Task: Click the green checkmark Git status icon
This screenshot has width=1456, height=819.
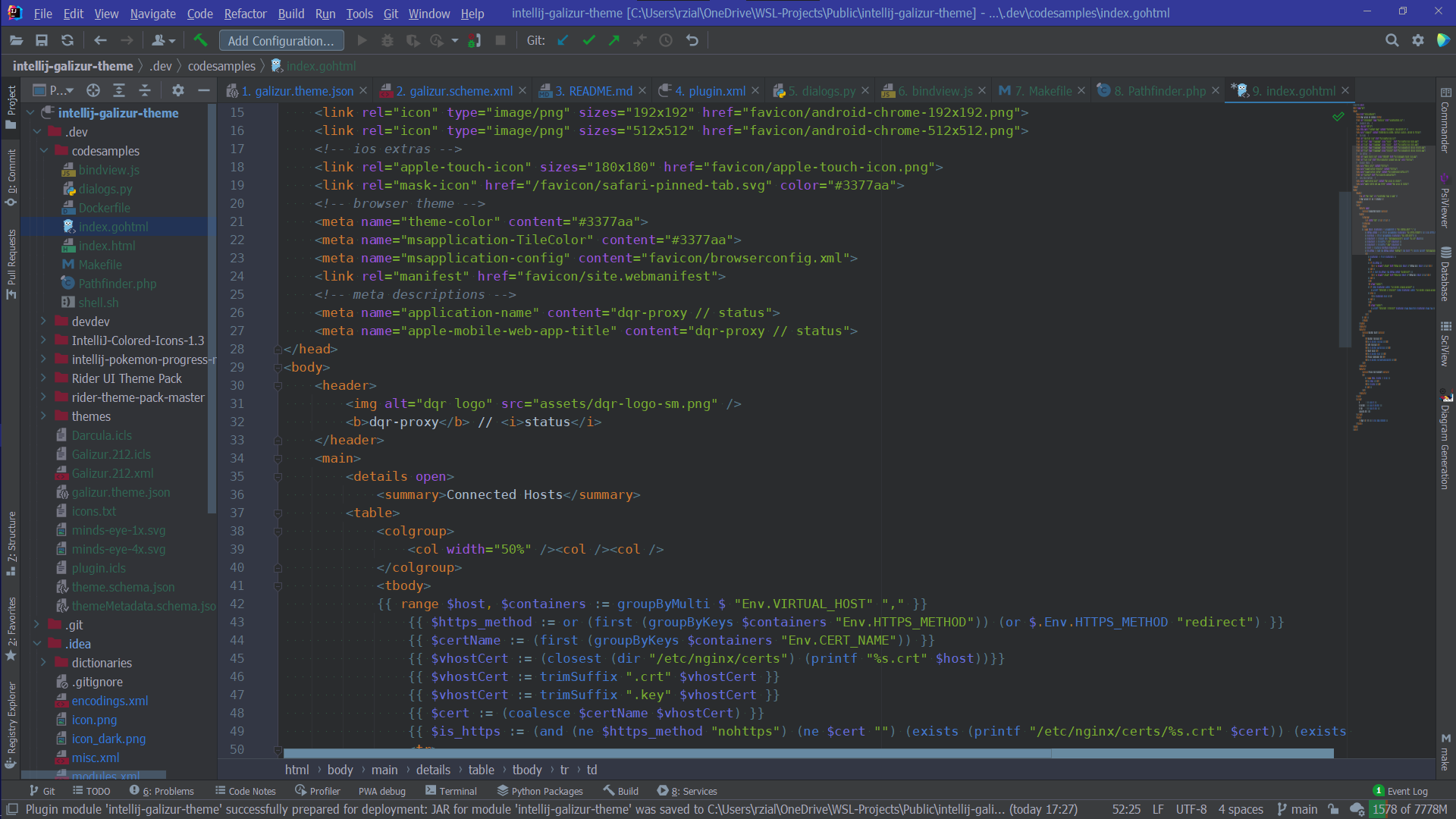Action: tap(591, 41)
